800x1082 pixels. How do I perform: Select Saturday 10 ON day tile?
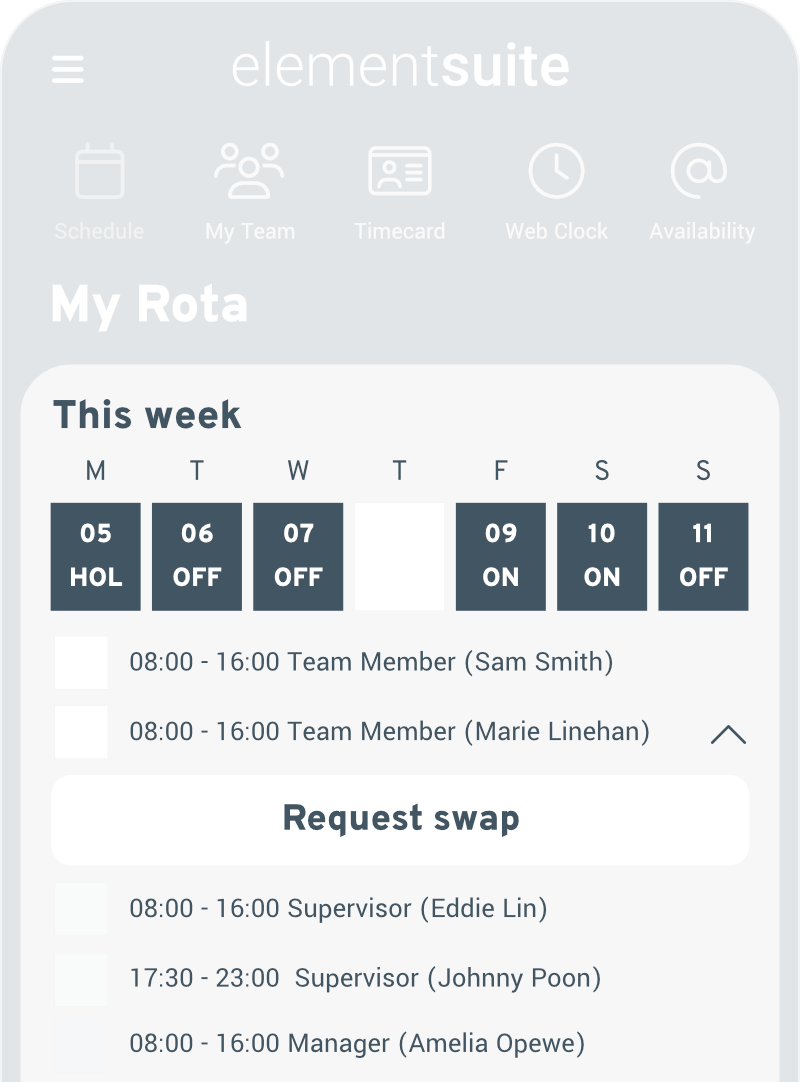601,556
